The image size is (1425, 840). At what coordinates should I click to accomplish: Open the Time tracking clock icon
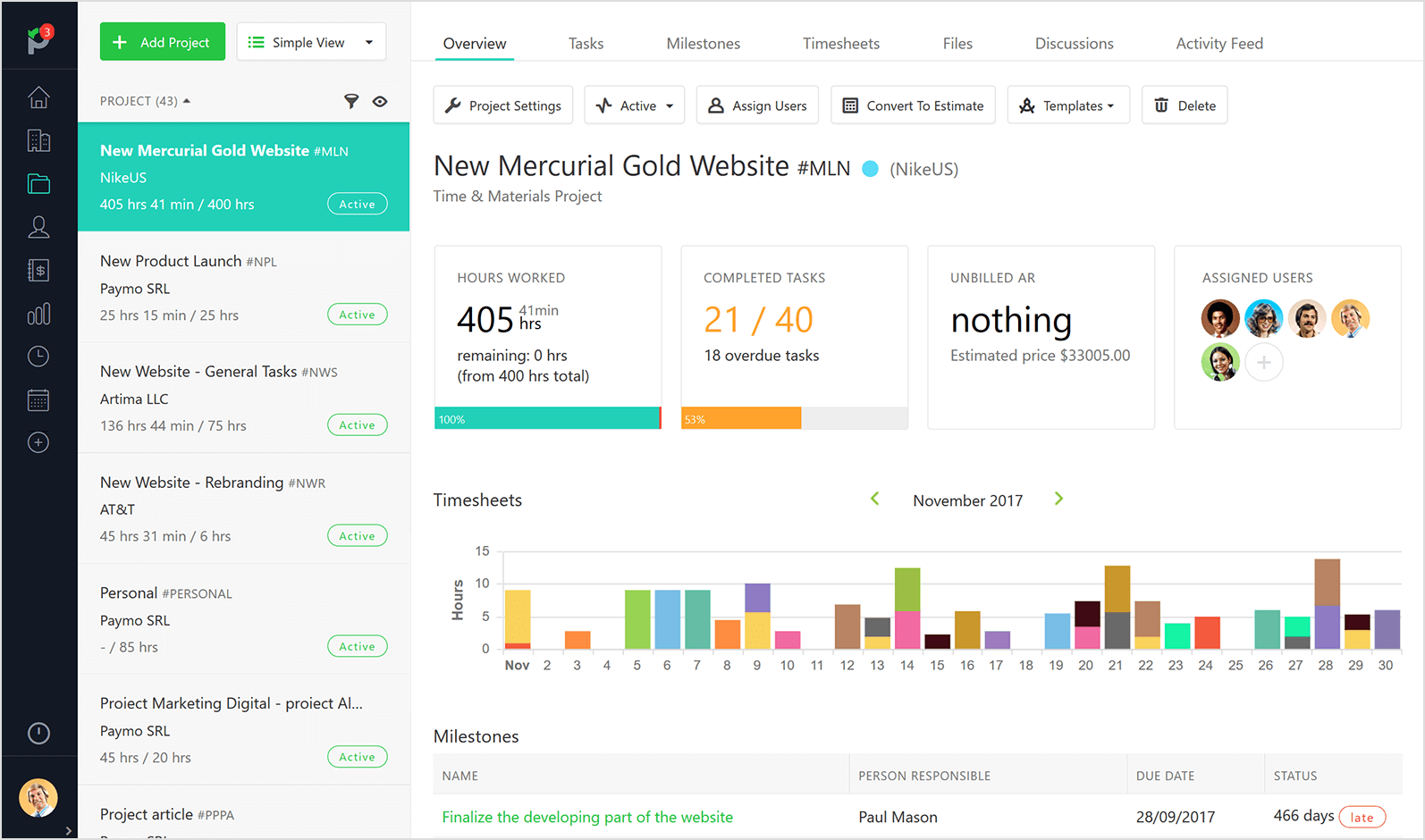click(38, 357)
